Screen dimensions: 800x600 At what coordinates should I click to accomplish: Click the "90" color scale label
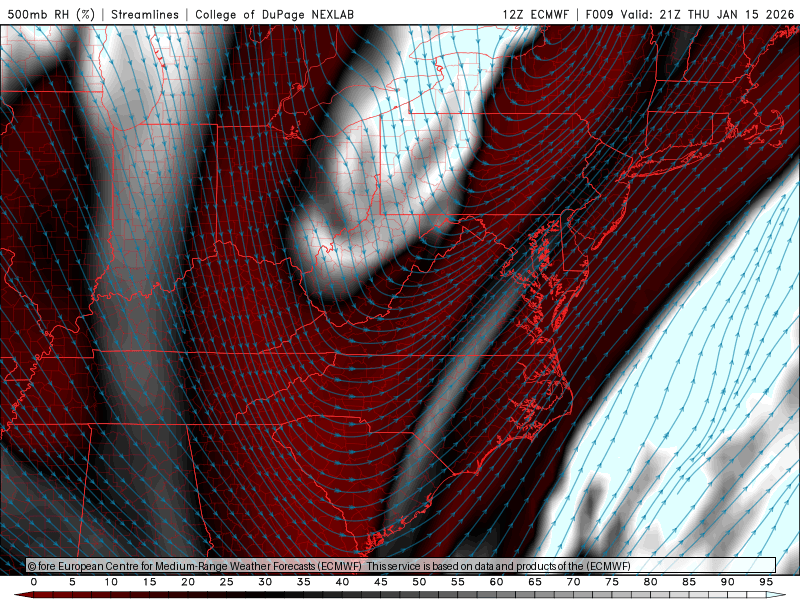click(728, 582)
